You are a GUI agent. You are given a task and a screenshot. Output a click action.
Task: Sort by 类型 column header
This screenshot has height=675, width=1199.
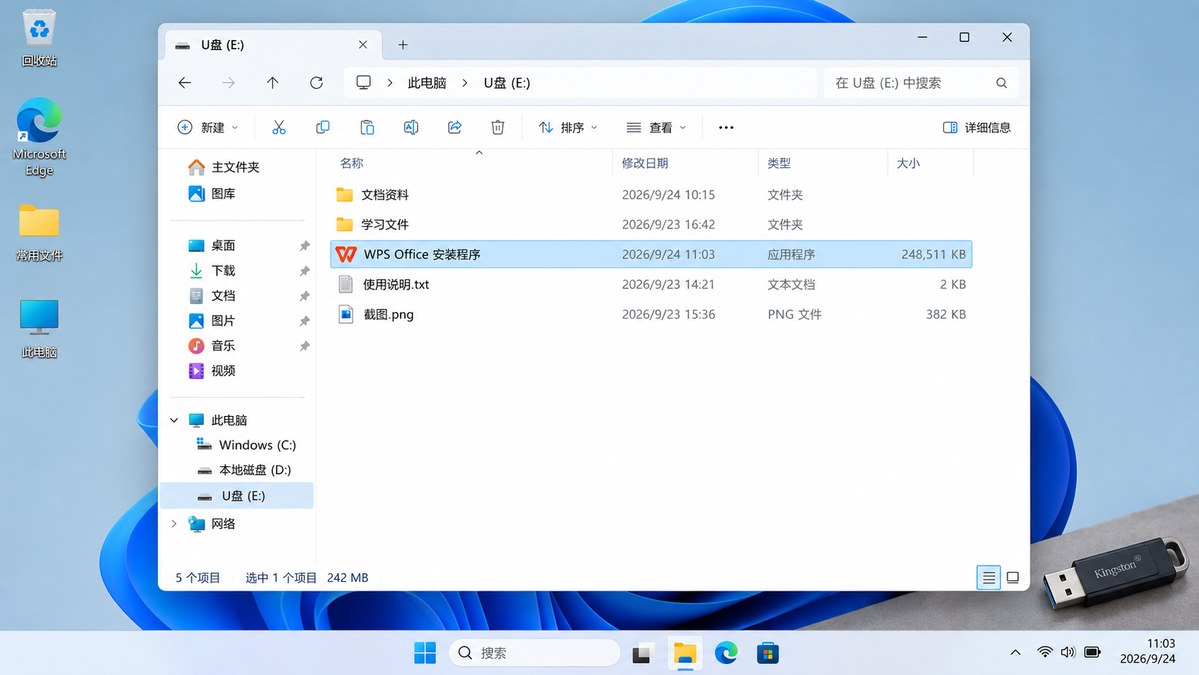[779, 163]
